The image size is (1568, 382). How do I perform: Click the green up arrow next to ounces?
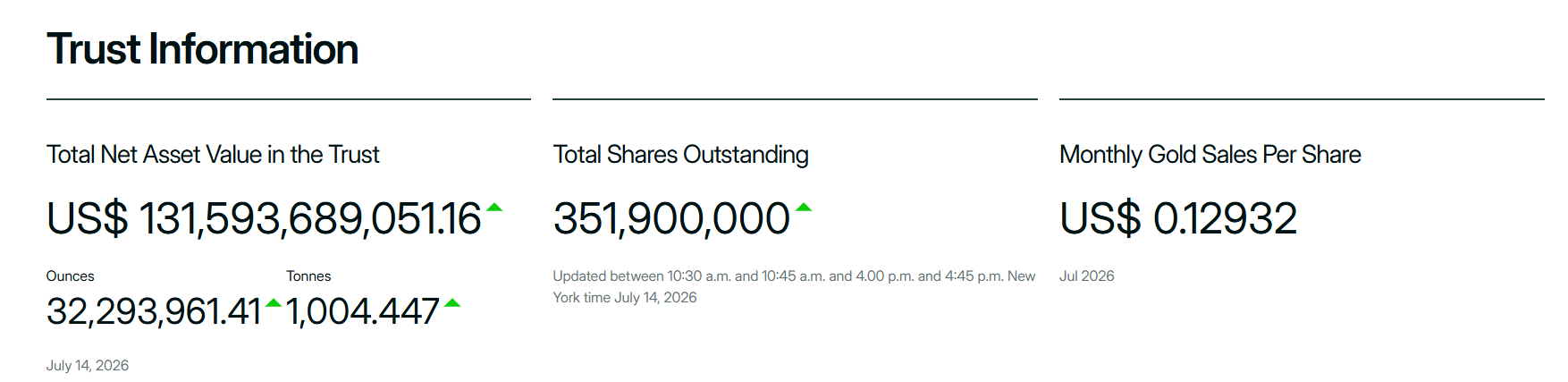tap(274, 303)
